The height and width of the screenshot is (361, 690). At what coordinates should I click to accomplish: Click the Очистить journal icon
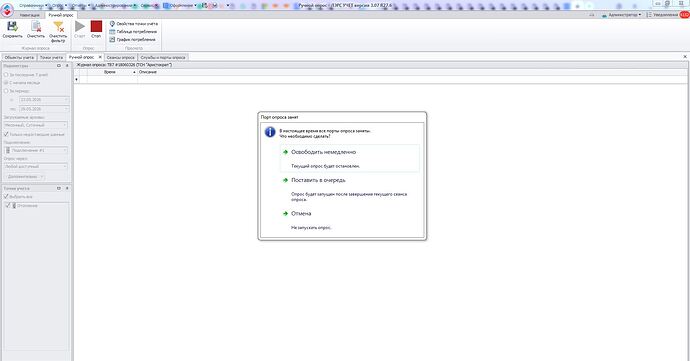point(36,27)
